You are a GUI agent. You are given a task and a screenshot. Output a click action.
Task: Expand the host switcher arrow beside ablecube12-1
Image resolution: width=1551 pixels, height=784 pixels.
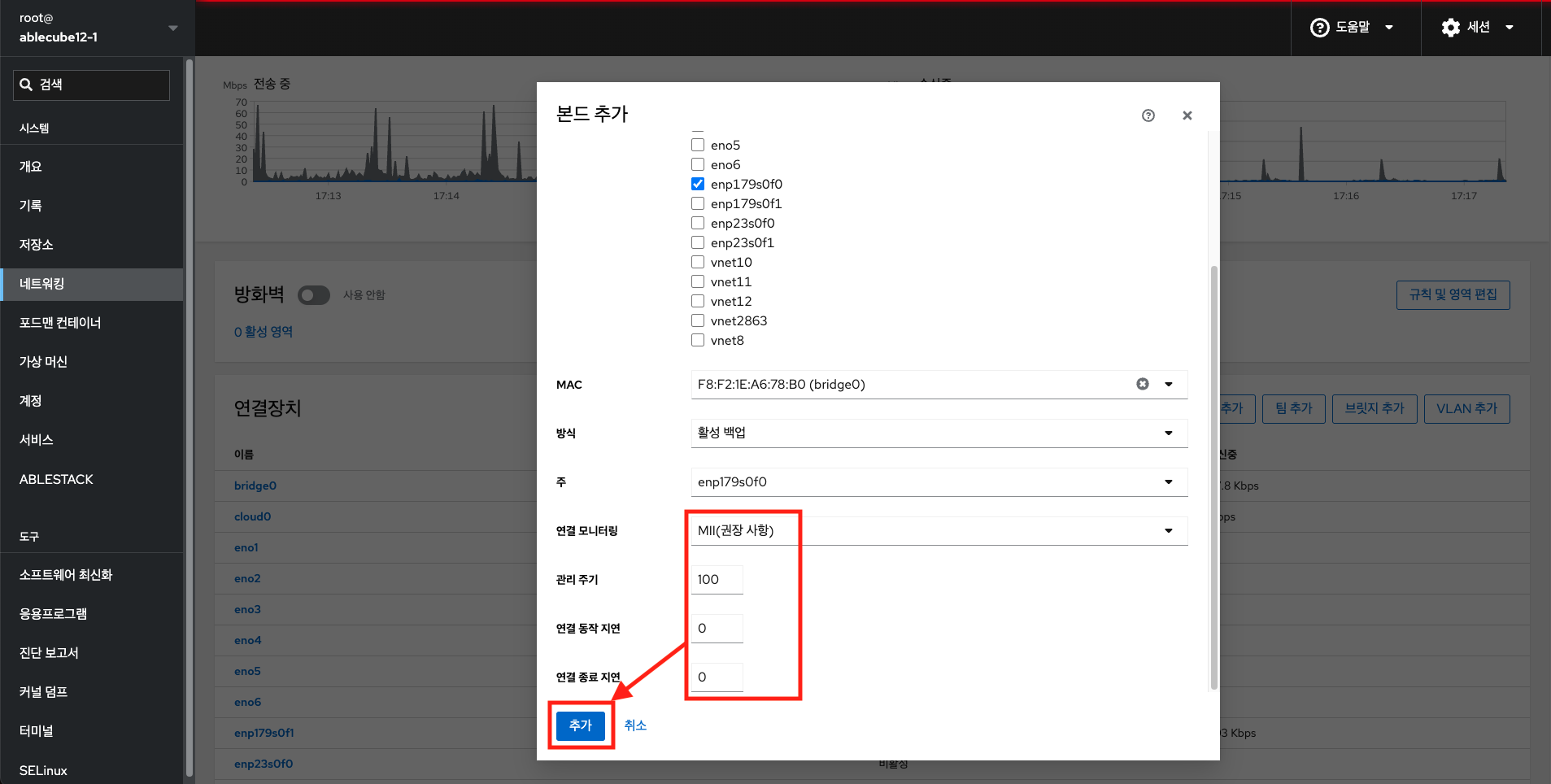pyautogui.click(x=172, y=28)
